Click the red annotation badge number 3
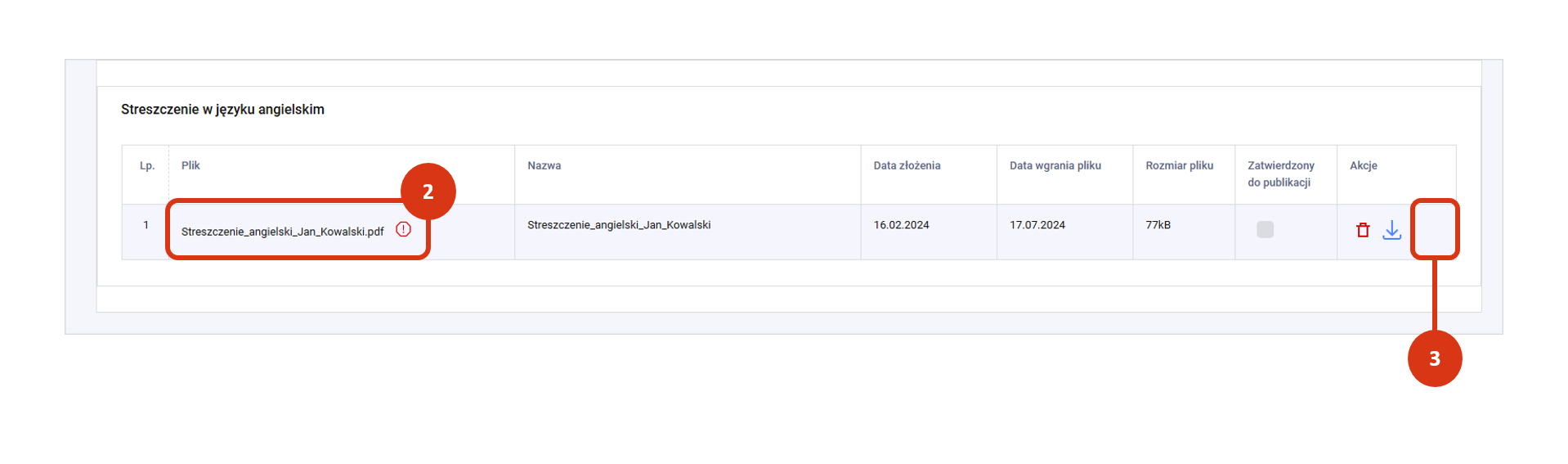 [1434, 358]
